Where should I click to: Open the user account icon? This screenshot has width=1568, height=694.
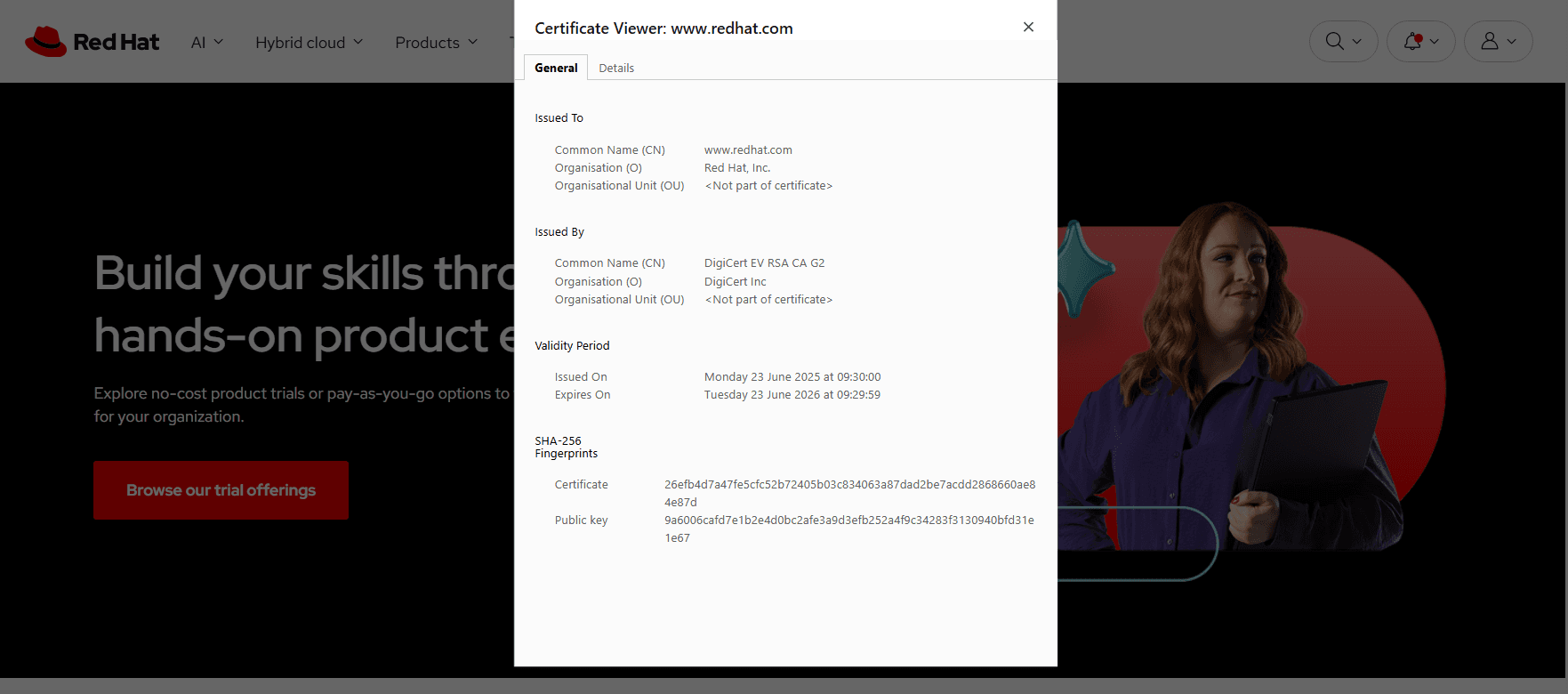tap(1490, 41)
